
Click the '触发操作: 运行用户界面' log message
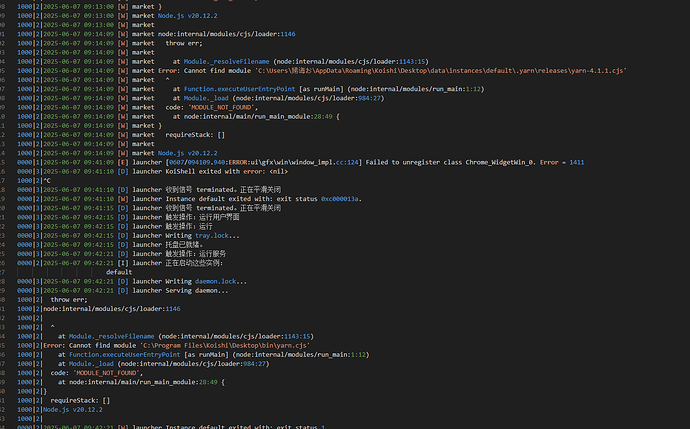click(202, 217)
